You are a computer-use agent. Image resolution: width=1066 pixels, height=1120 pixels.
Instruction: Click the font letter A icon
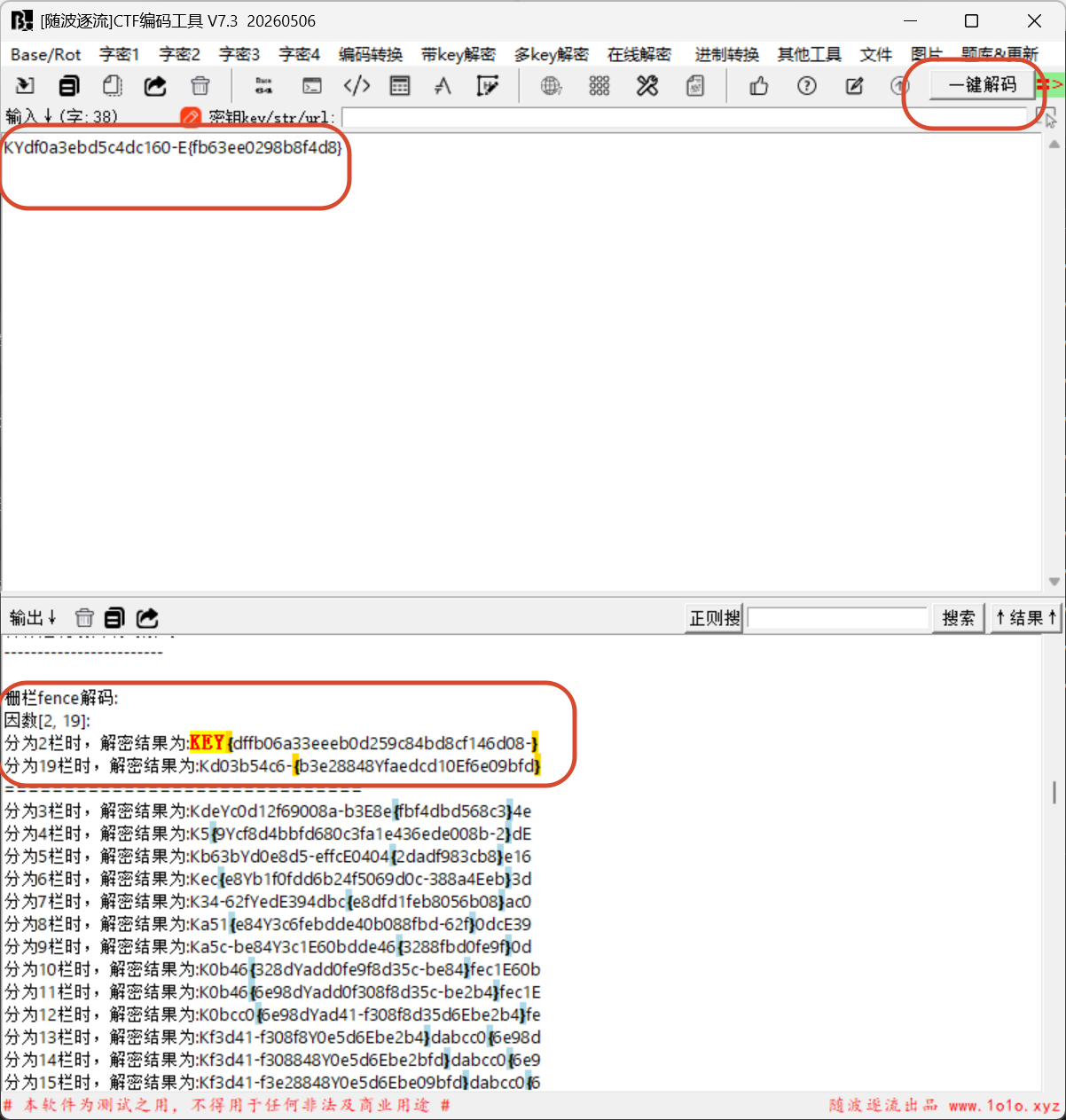pos(443,86)
